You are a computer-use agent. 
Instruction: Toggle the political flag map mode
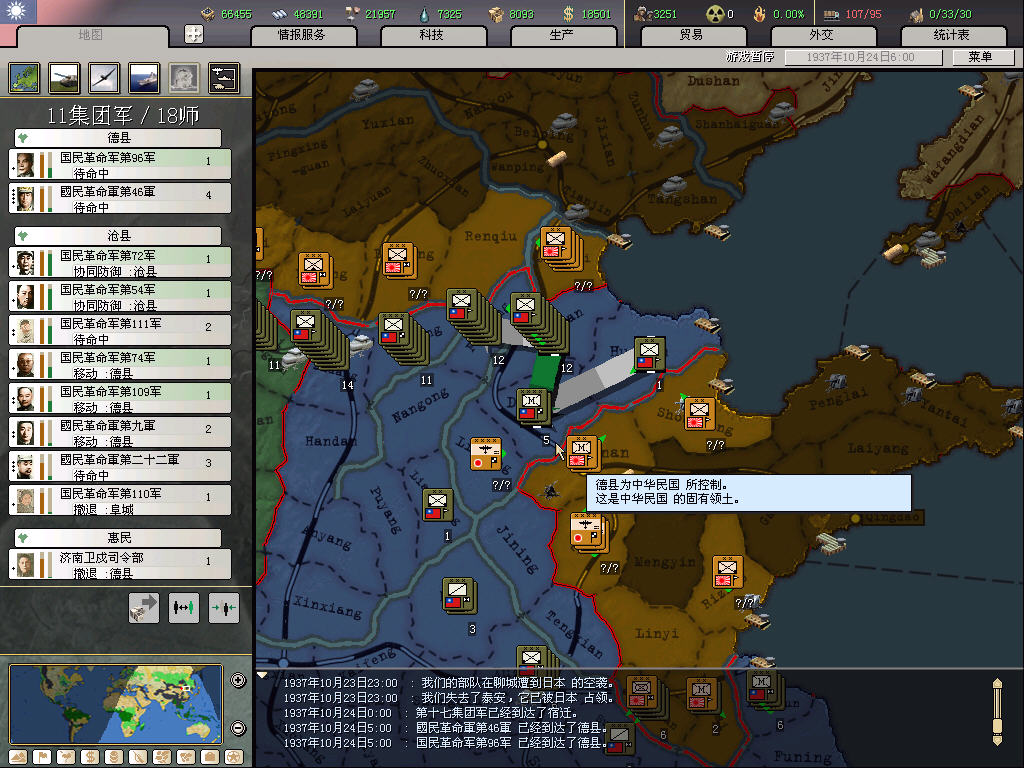coord(41,756)
